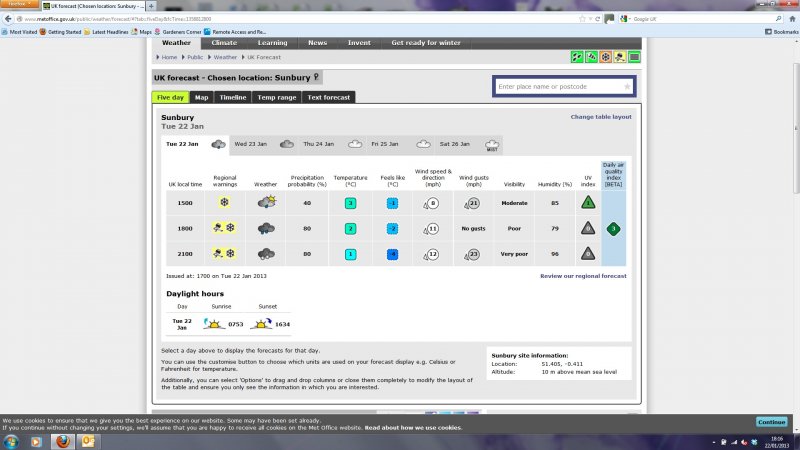Open the Weather main navigation tab
800x450 pixels.
(177, 43)
